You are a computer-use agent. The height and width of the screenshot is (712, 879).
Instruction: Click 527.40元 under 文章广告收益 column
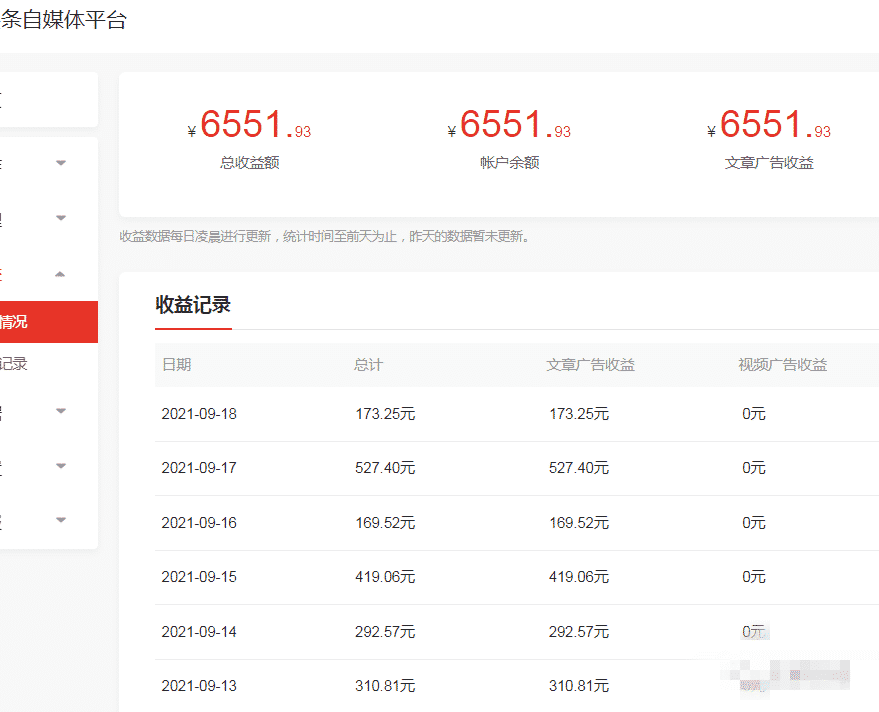tap(579, 468)
